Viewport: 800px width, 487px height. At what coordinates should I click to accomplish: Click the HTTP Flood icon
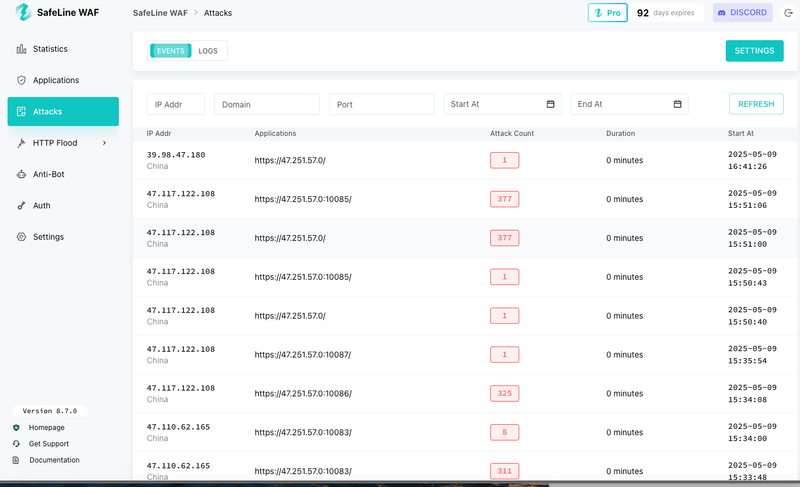(21, 143)
